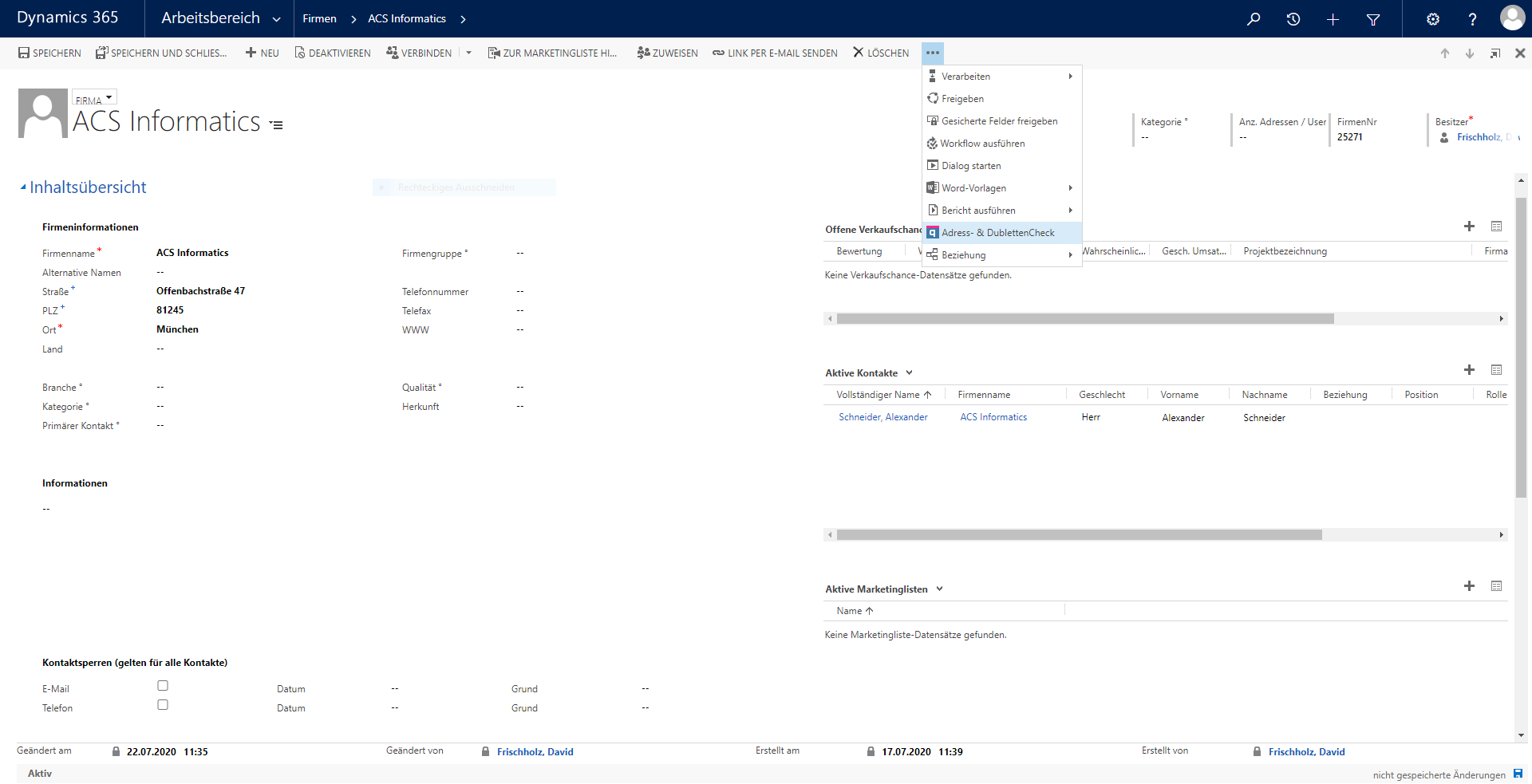This screenshot has height=784, width=1532.
Task: Open the Aktive Kontakte view selector chevron
Action: coord(909,373)
